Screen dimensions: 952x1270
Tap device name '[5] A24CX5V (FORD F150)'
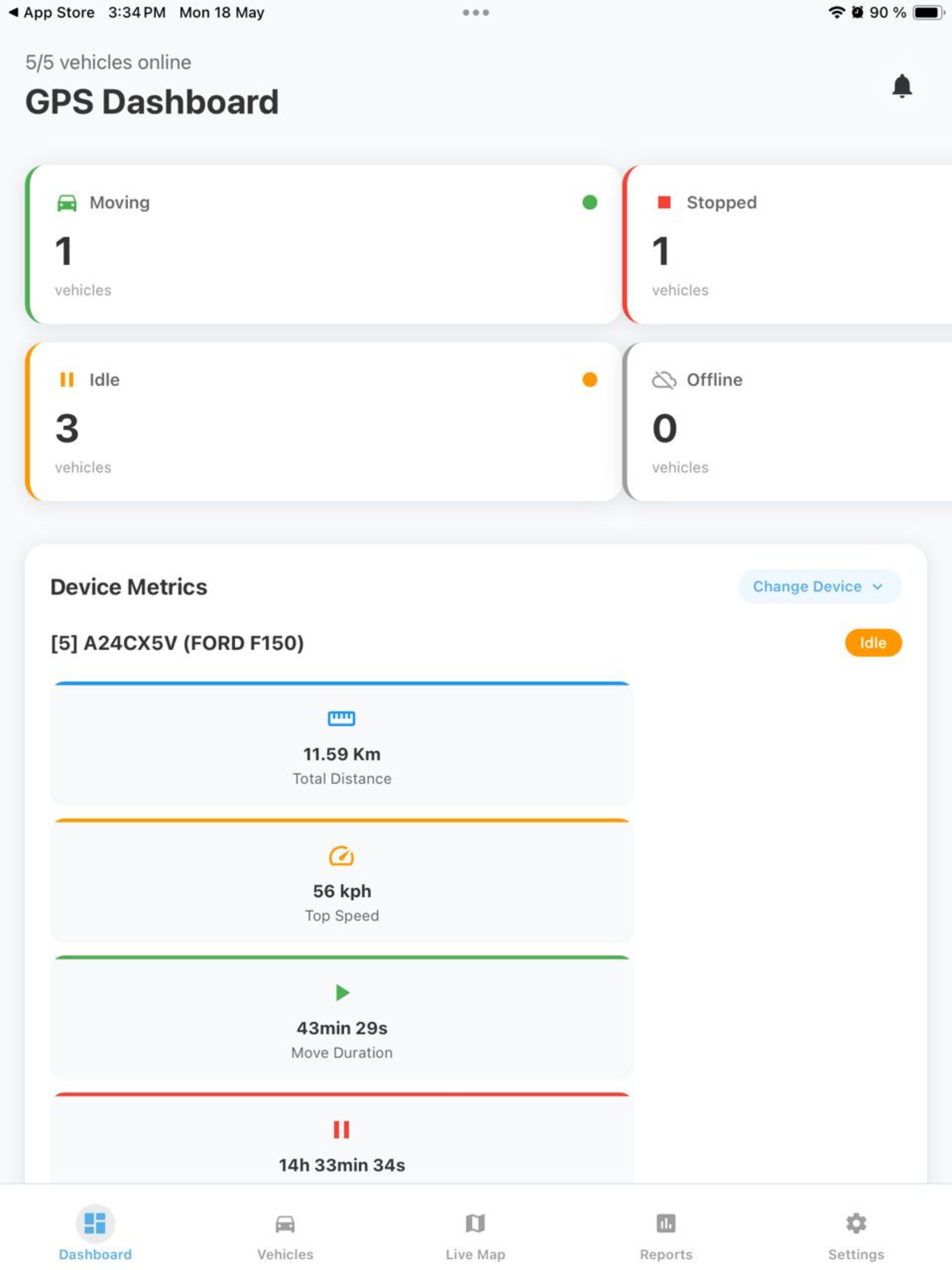pos(177,643)
